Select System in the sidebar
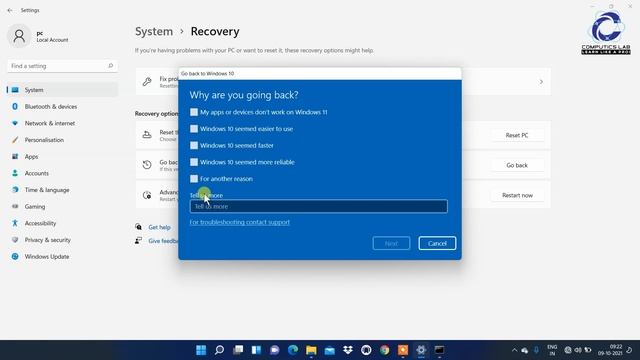Screen dimensions: 640x360 pyautogui.click(x=62, y=90)
